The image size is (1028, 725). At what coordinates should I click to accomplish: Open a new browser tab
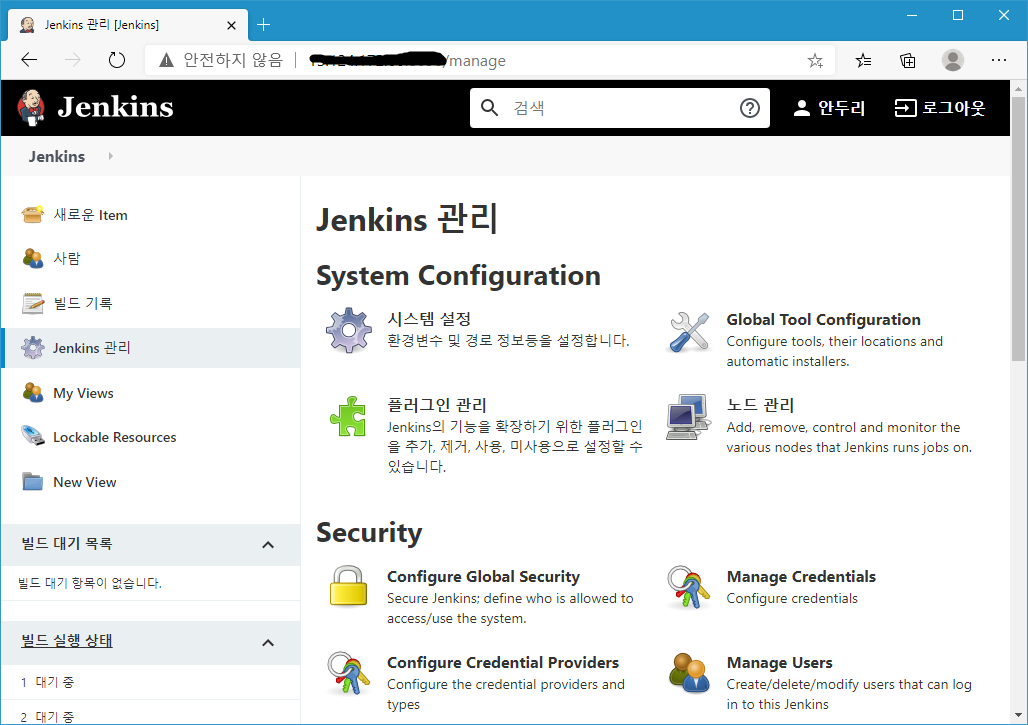click(x=264, y=25)
